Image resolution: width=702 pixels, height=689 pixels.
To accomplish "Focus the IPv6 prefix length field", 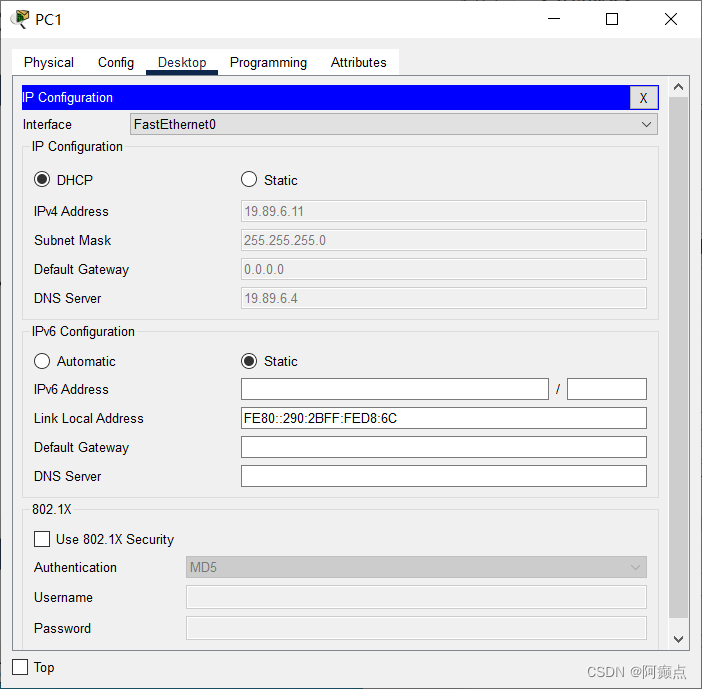I will tap(607, 389).
